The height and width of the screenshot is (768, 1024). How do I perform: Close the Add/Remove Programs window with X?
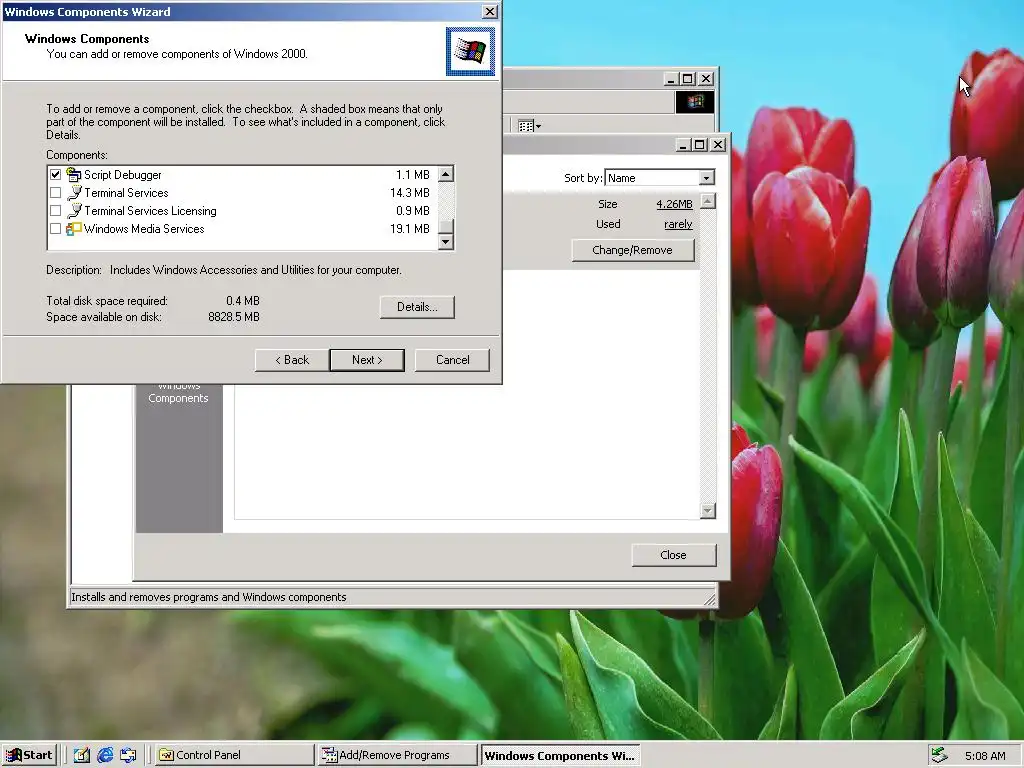tap(718, 145)
